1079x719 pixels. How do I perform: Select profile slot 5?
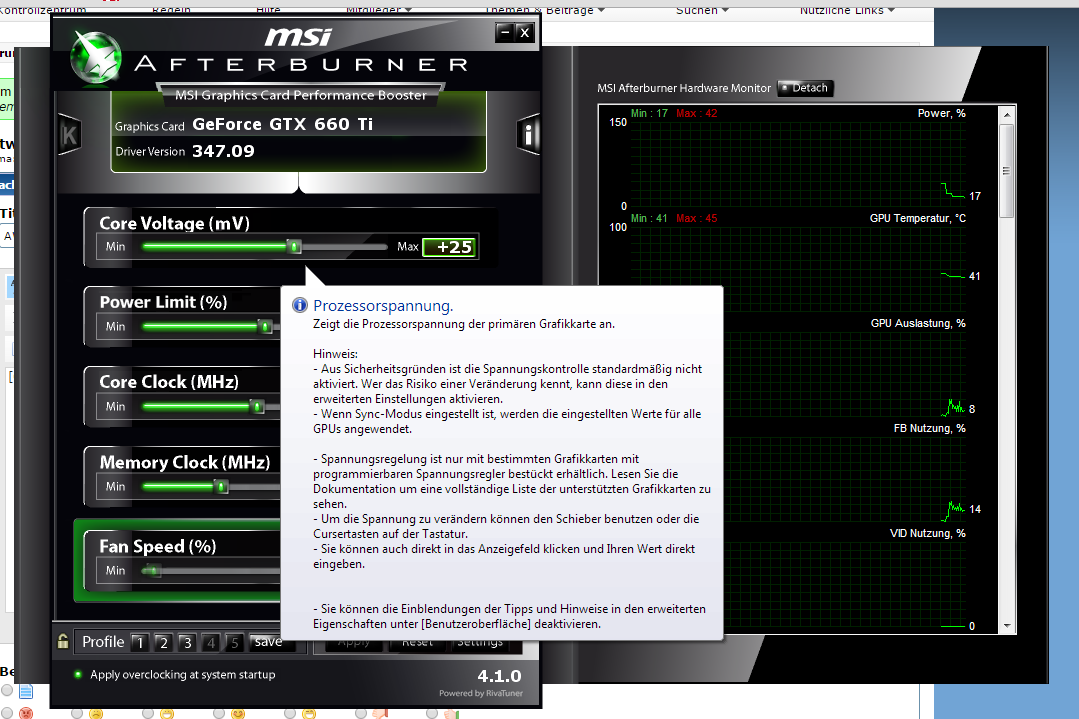click(234, 643)
